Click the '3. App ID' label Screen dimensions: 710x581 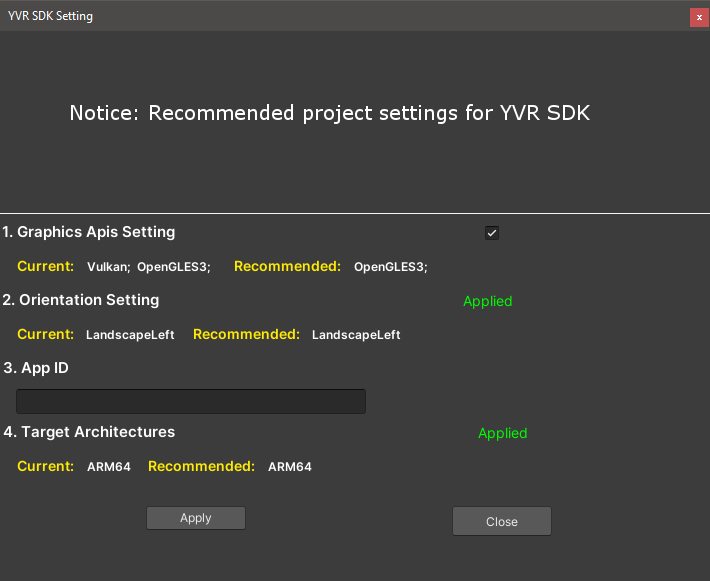pos(36,368)
